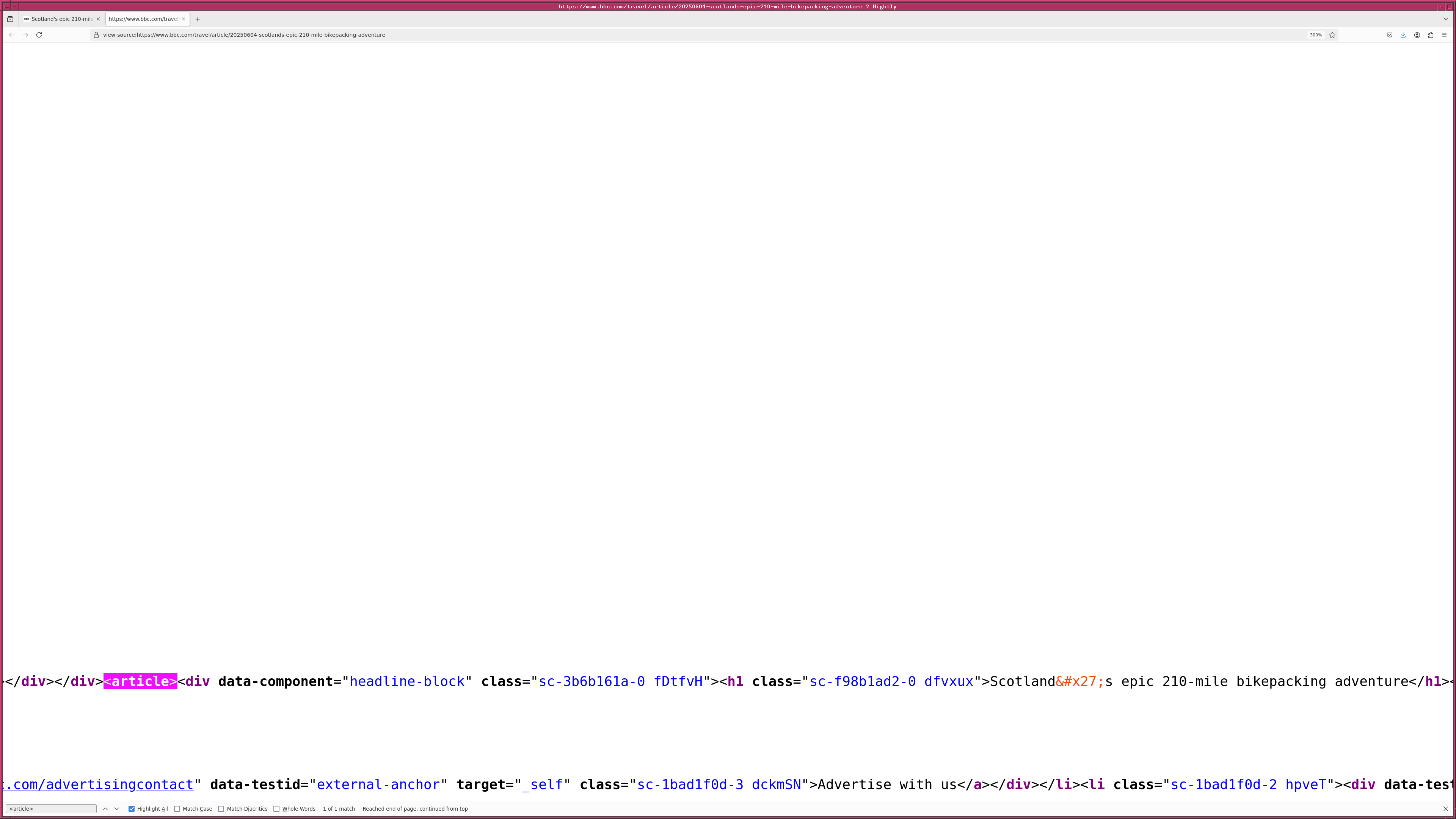Open a new tab with the plus button
Image resolution: width=1456 pixels, height=819 pixels.
(x=198, y=19)
